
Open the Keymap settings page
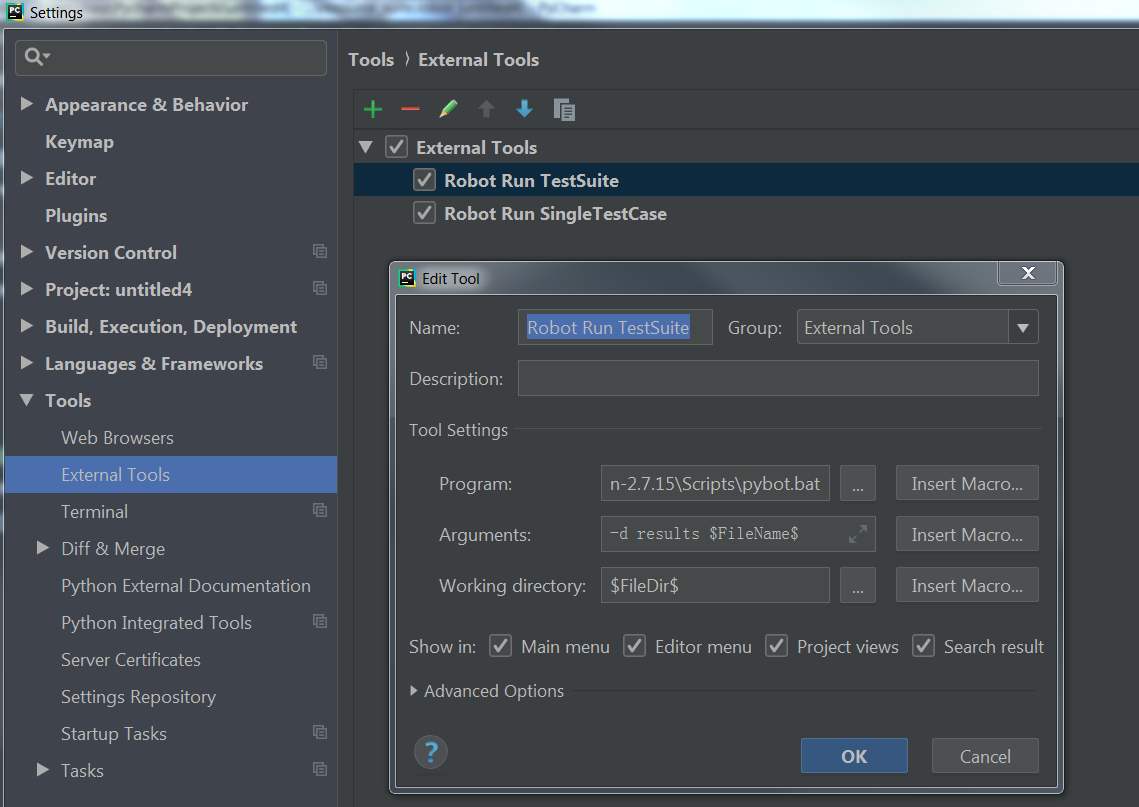coord(79,142)
